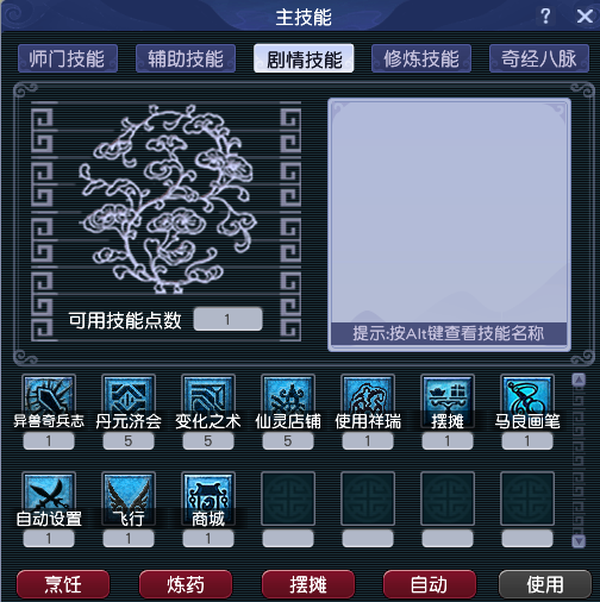Open the 商城 skill icon

[x=208, y=498]
